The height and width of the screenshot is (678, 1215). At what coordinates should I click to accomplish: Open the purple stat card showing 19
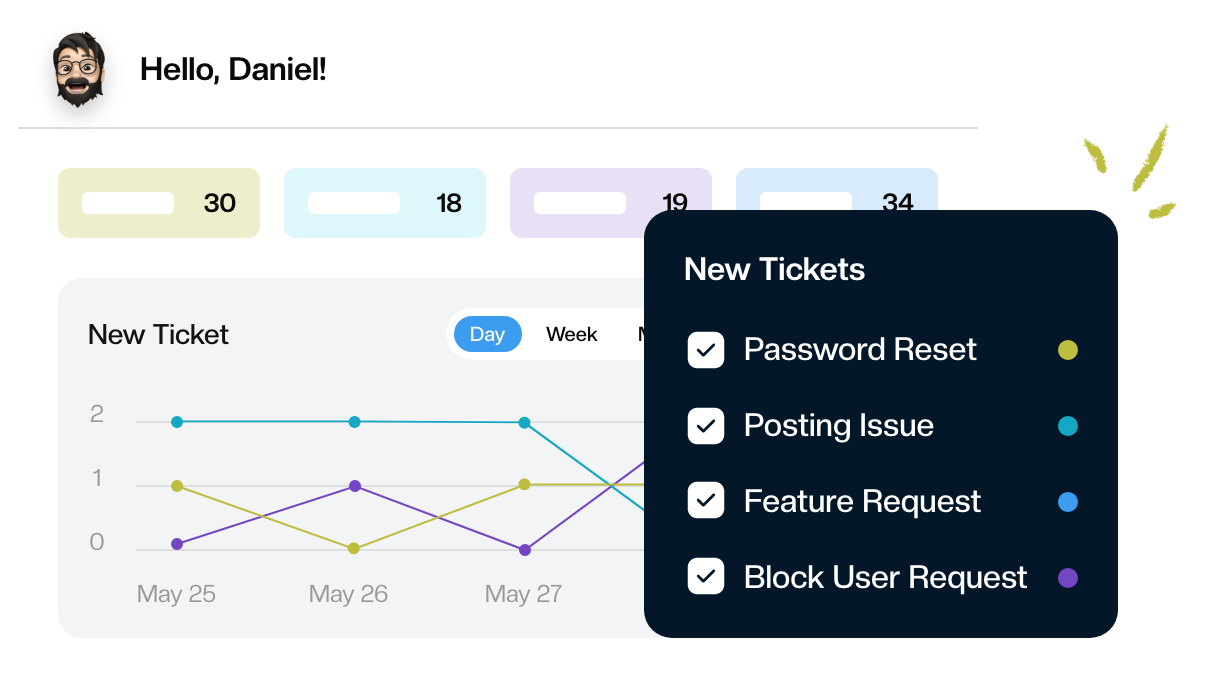pyautogui.click(x=578, y=203)
